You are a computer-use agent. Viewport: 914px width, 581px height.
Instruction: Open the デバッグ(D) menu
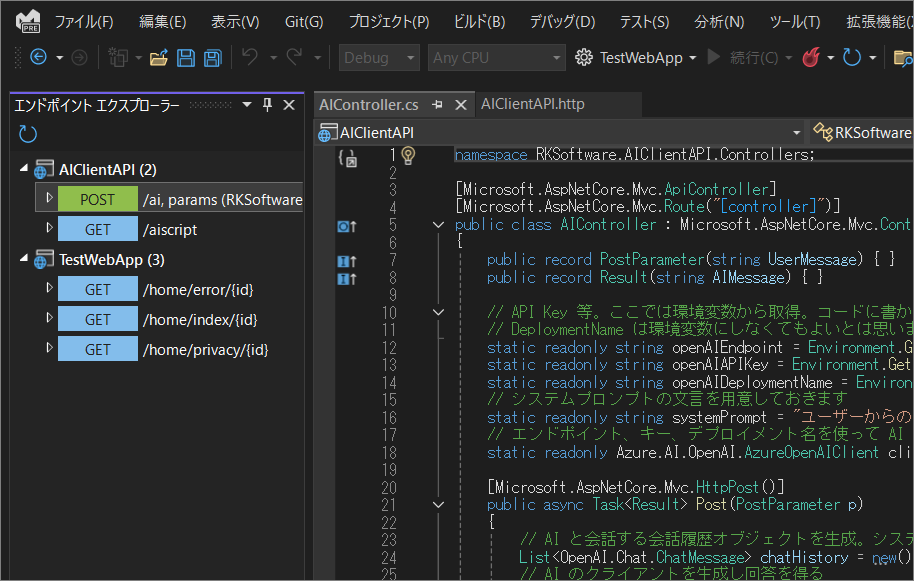point(562,22)
